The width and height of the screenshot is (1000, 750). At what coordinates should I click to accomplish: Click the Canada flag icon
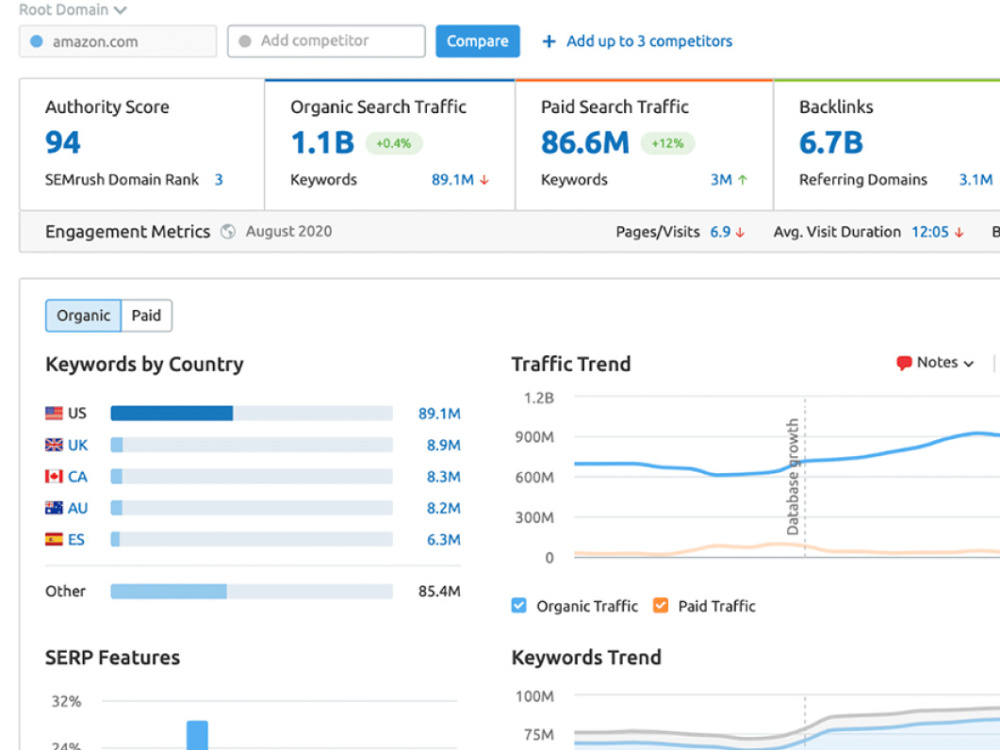pyautogui.click(x=54, y=476)
